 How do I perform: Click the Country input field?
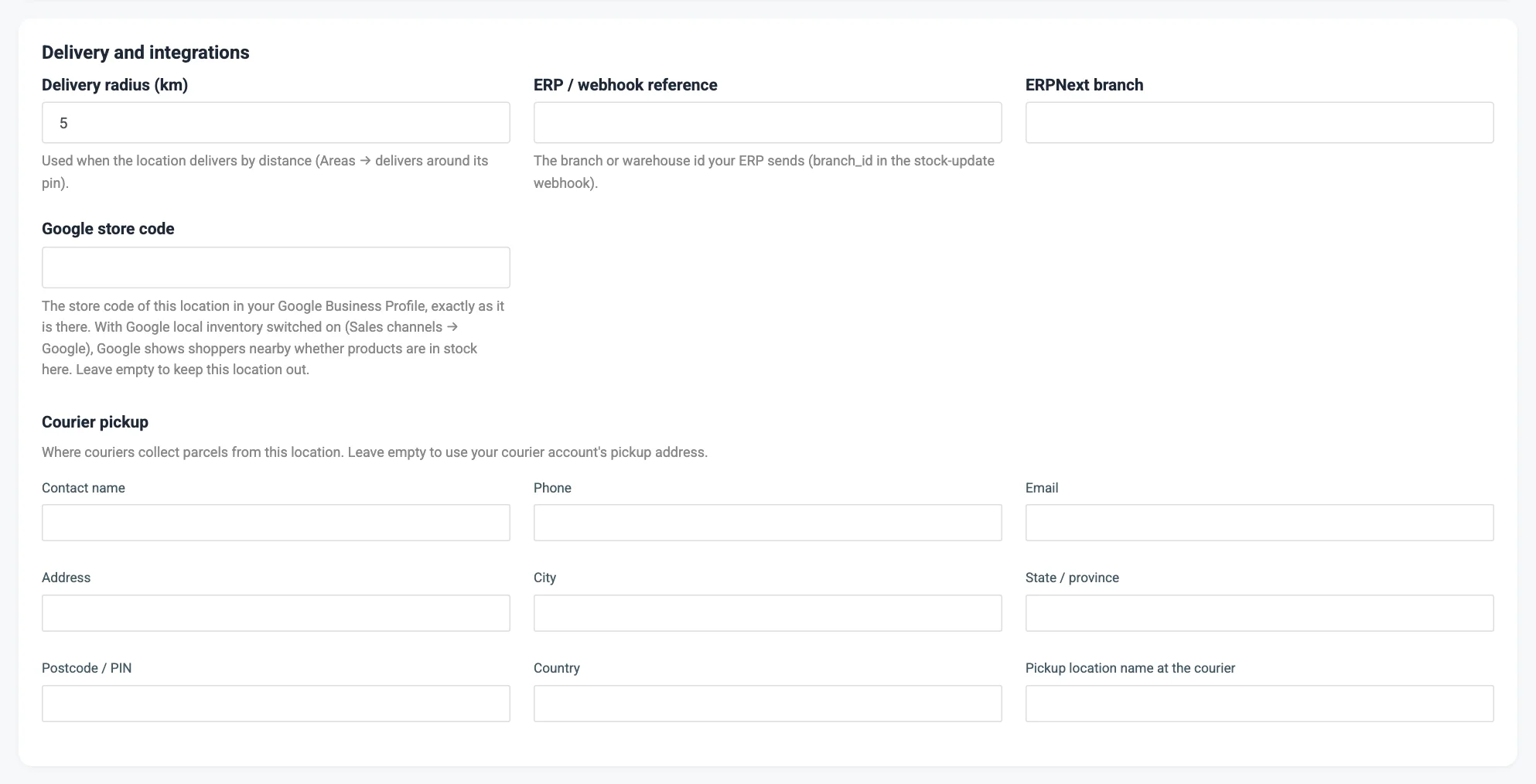[767, 704]
